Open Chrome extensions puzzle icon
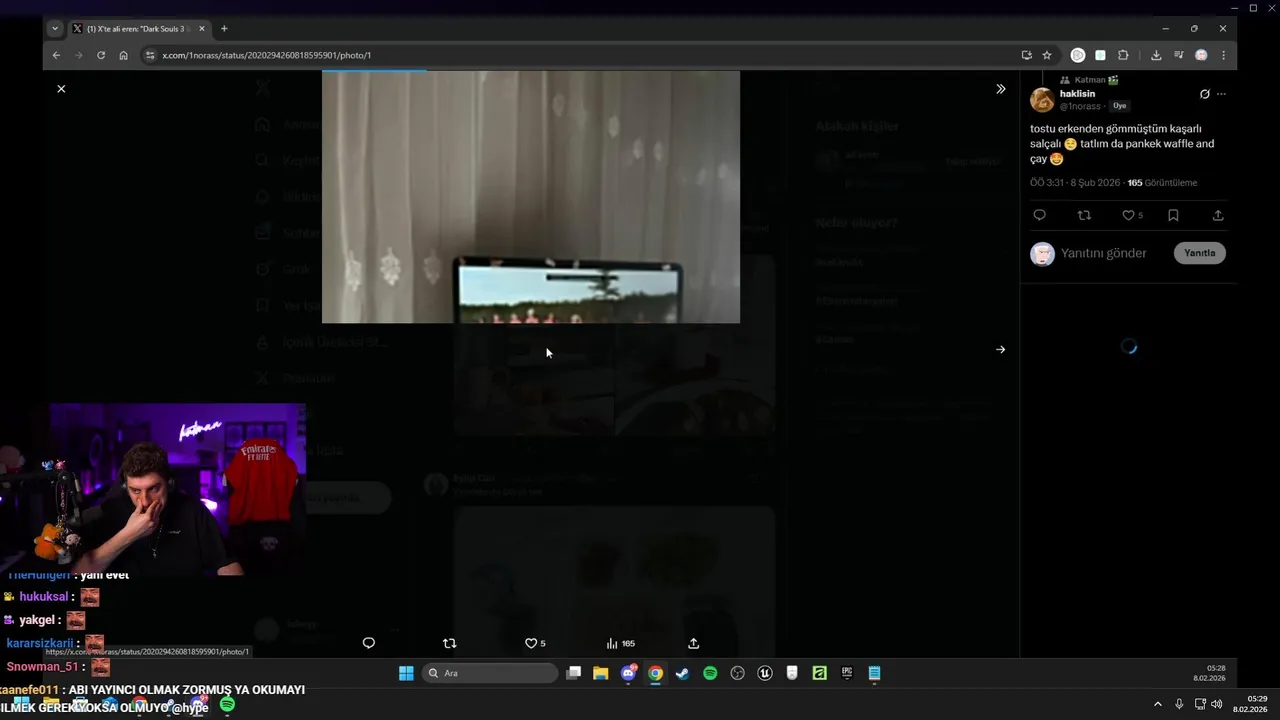This screenshot has width=1280, height=720. pos(1123,55)
